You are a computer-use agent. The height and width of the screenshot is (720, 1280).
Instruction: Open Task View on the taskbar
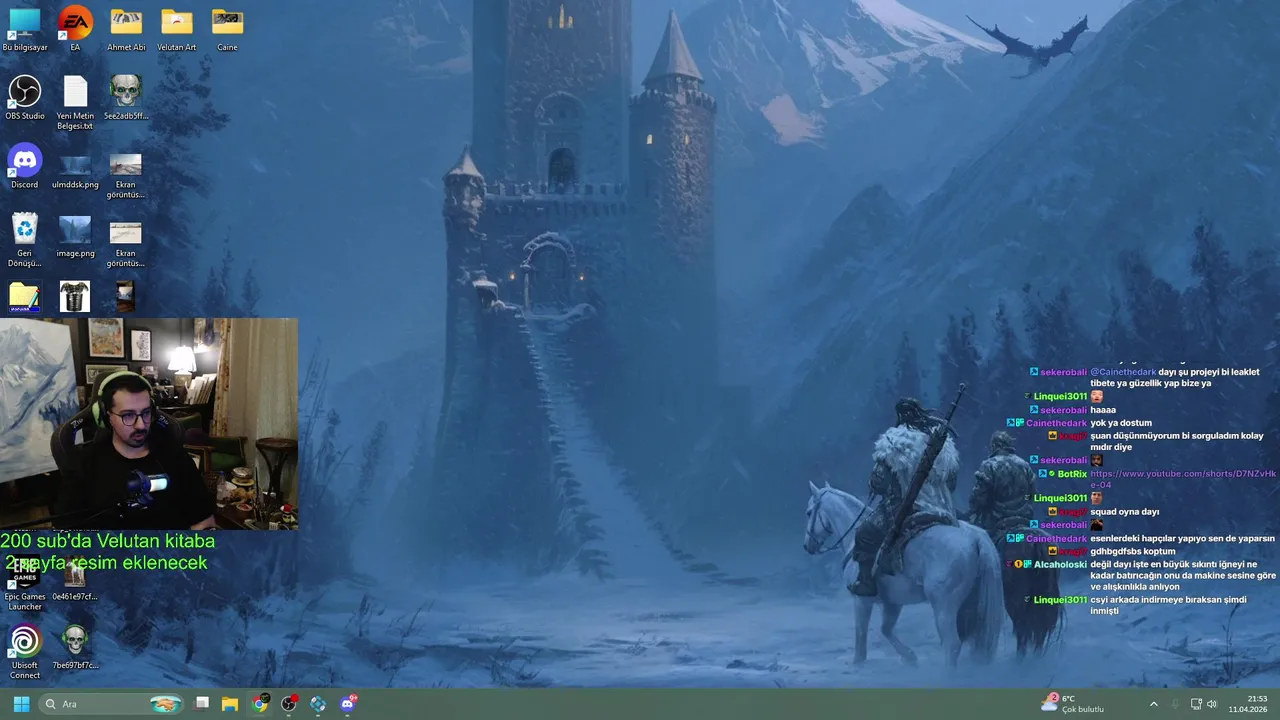pyautogui.click(x=201, y=704)
